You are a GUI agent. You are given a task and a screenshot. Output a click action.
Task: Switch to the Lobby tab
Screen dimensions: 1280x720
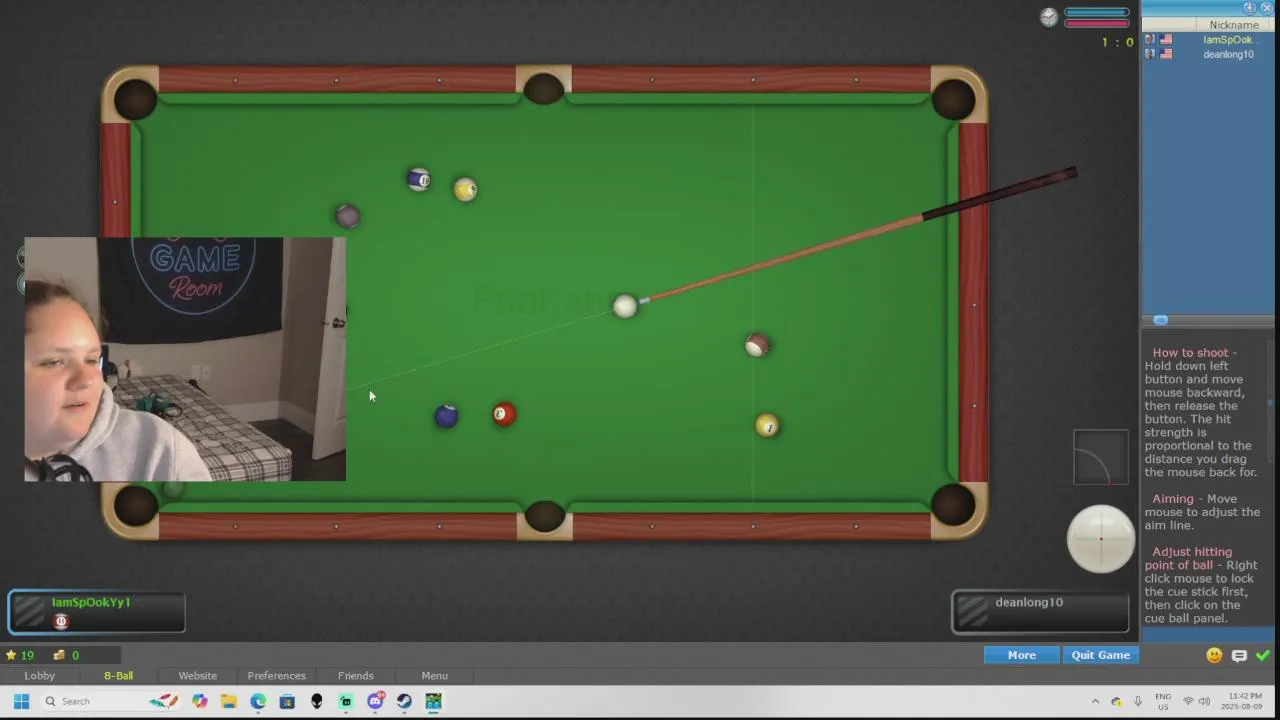(40, 676)
